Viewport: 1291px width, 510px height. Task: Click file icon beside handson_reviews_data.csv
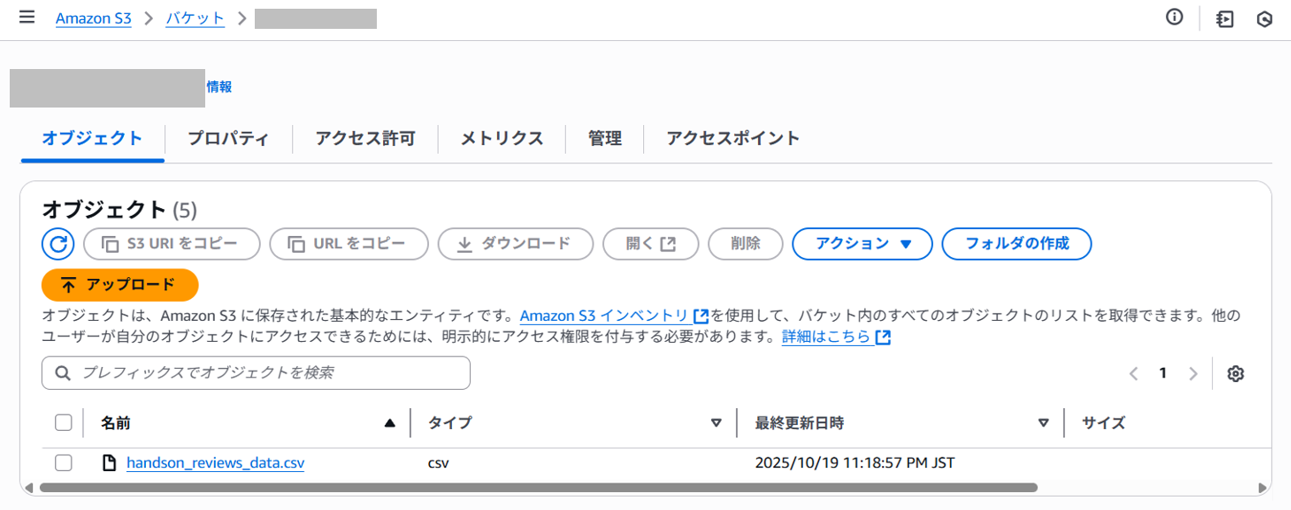tap(111, 463)
